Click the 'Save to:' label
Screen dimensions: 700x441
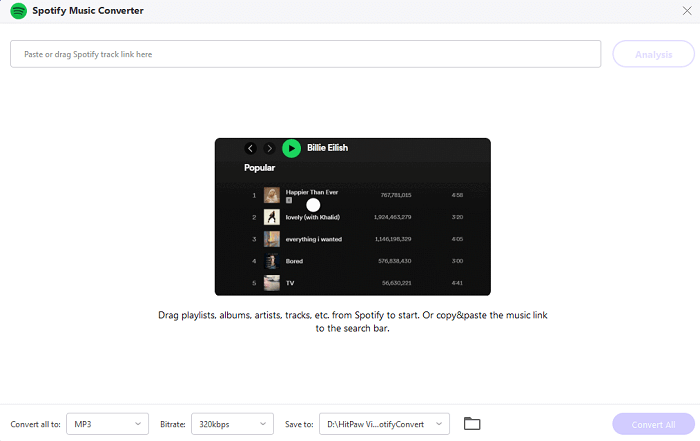tap(299, 424)
